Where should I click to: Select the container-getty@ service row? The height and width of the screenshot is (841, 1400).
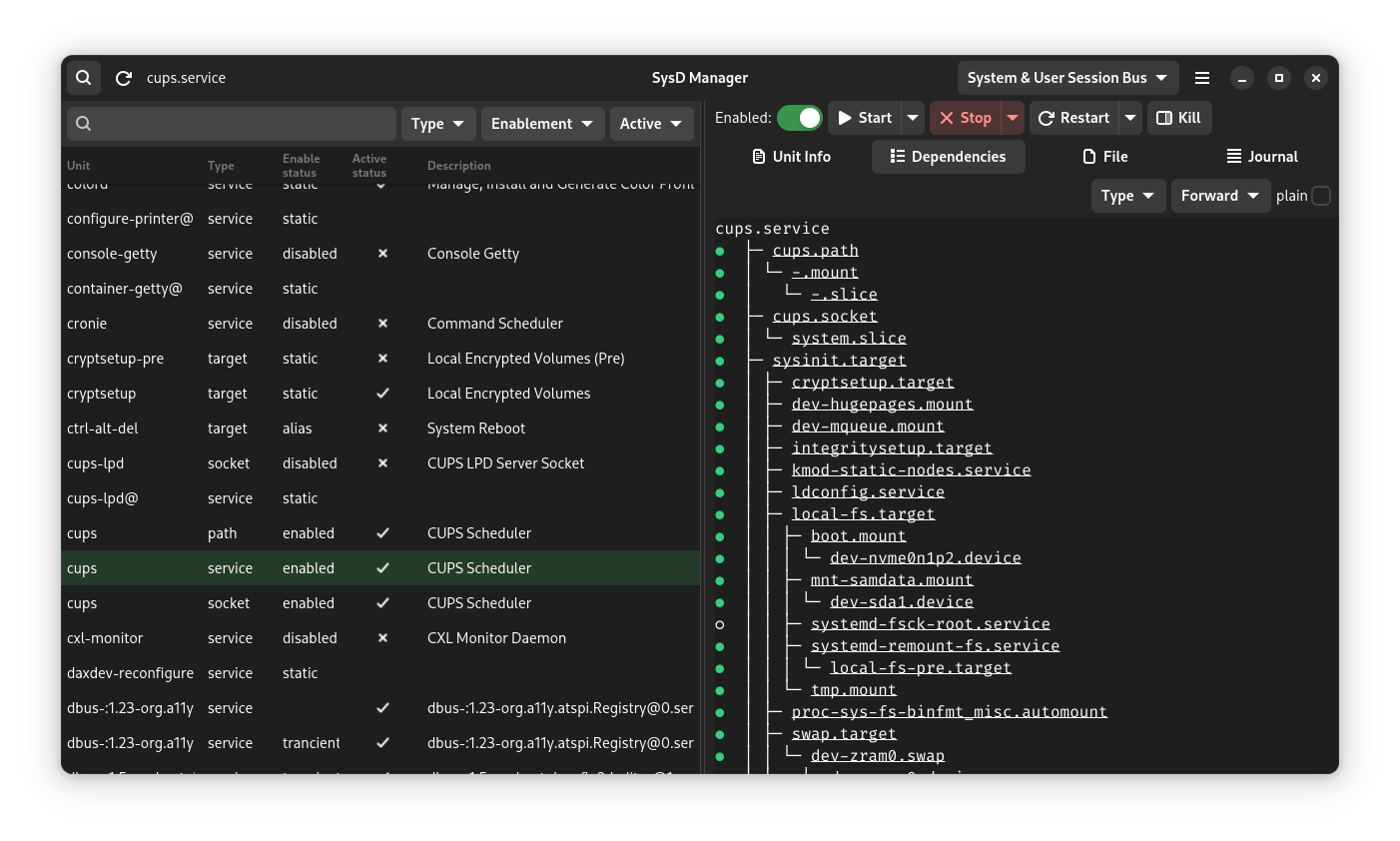pyautogui.click(x=381, y=289)
